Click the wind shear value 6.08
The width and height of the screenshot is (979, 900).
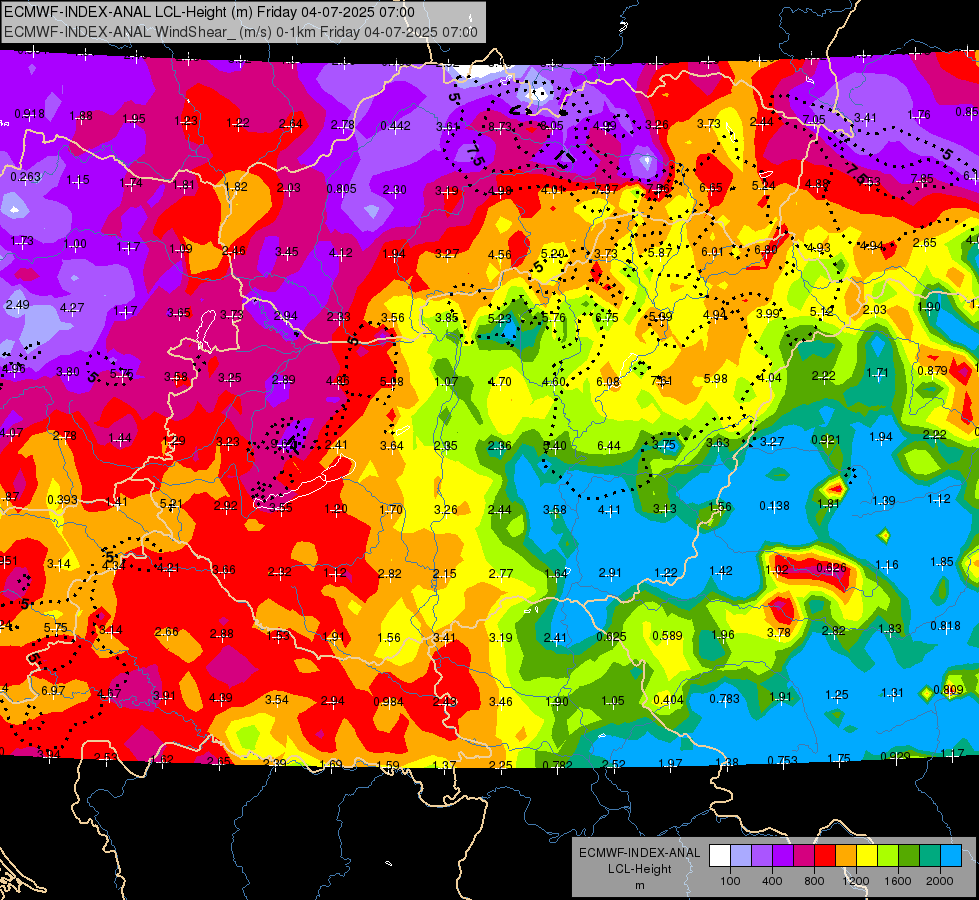608,382
